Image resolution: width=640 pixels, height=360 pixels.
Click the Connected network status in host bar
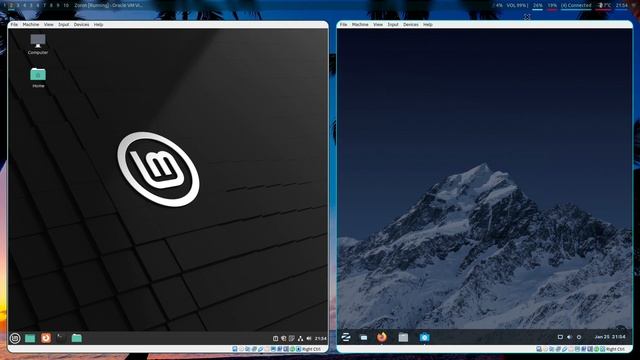pyautogui.click(x=576, y=5)
